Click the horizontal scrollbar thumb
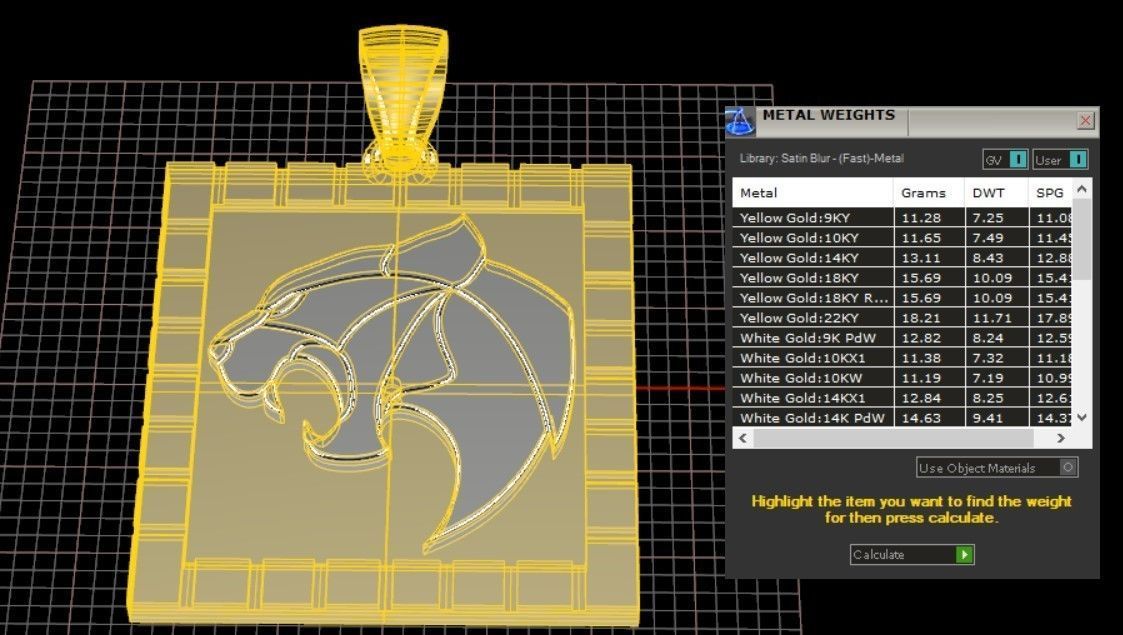 coord(893,437)
